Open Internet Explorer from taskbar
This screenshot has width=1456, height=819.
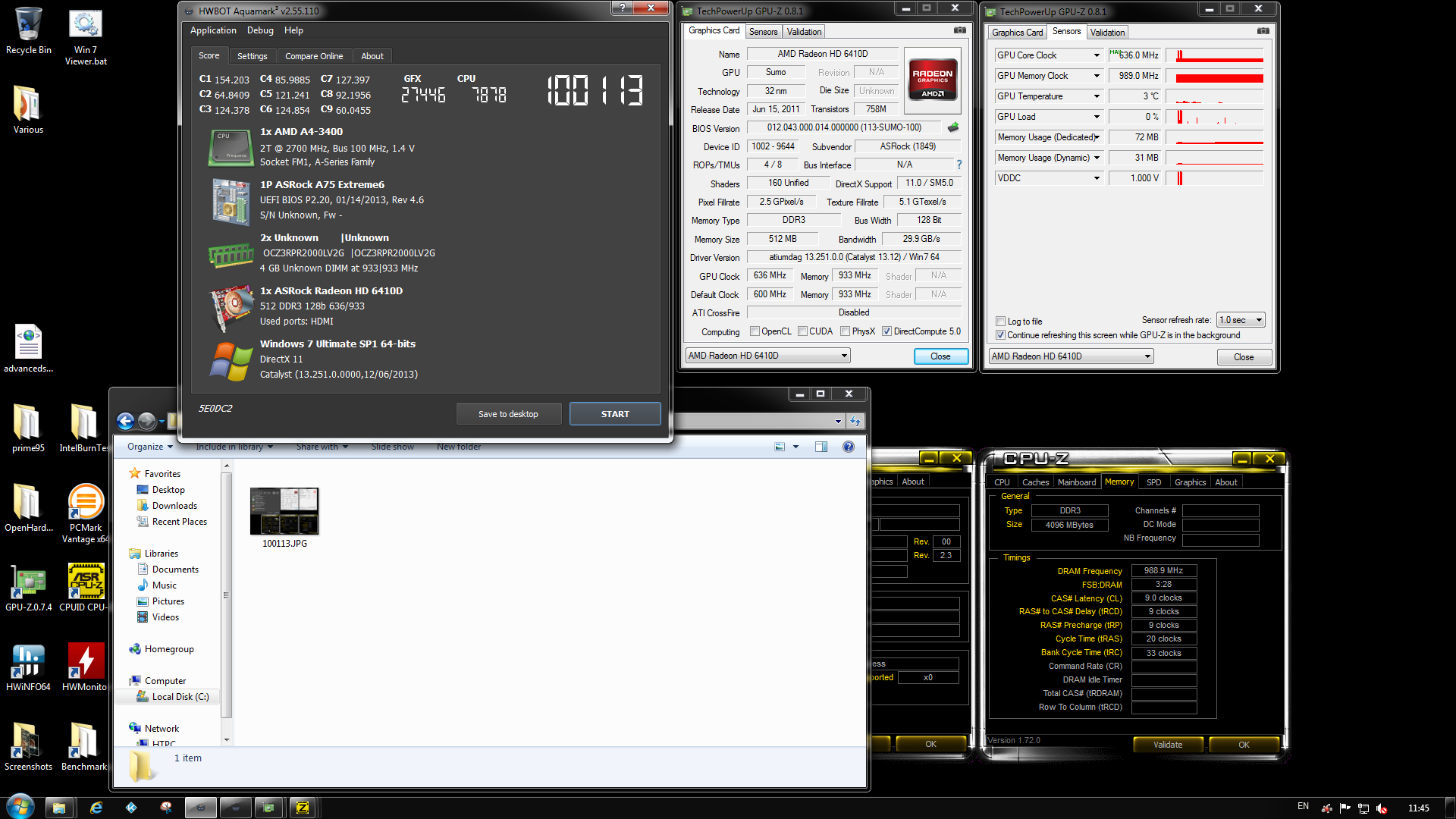point(96,808)
